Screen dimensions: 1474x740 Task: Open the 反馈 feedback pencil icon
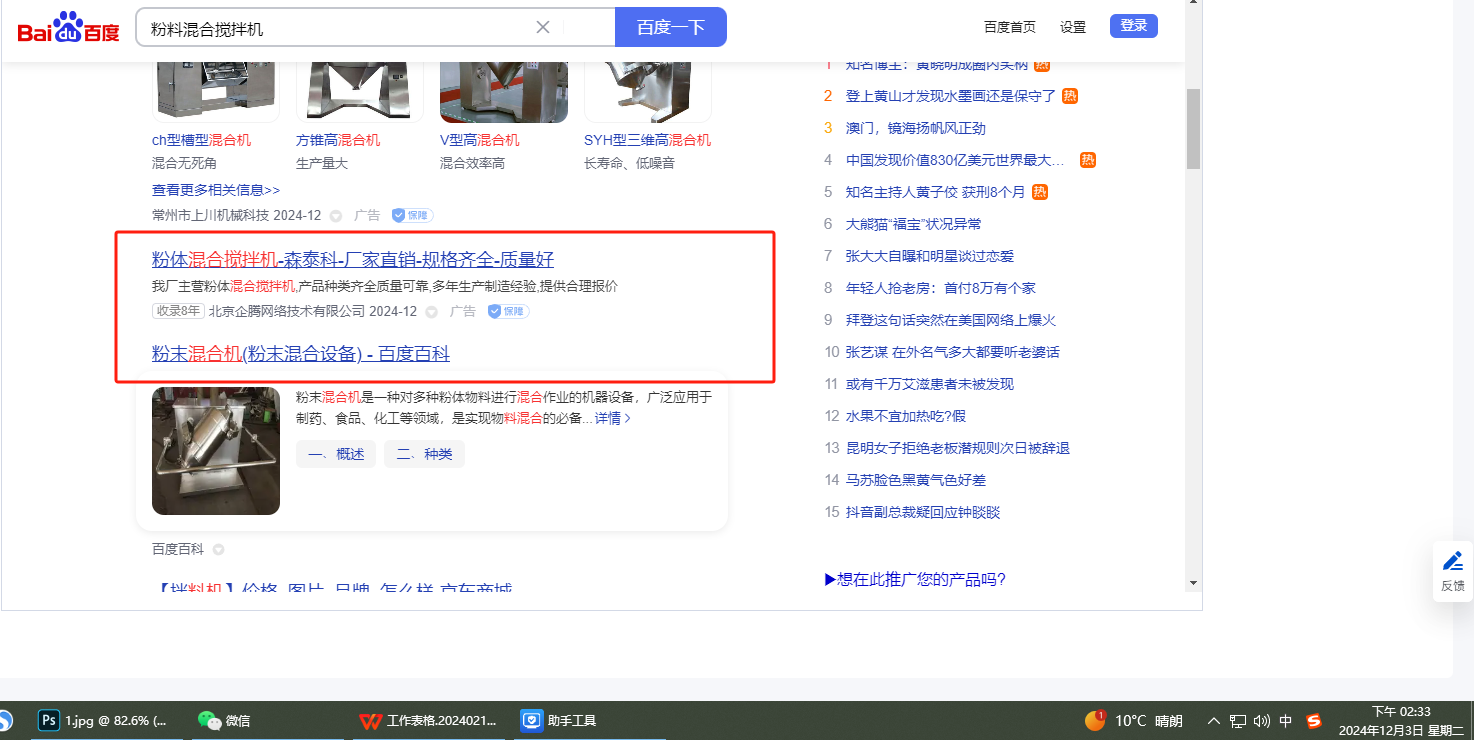pos(1453,561)
